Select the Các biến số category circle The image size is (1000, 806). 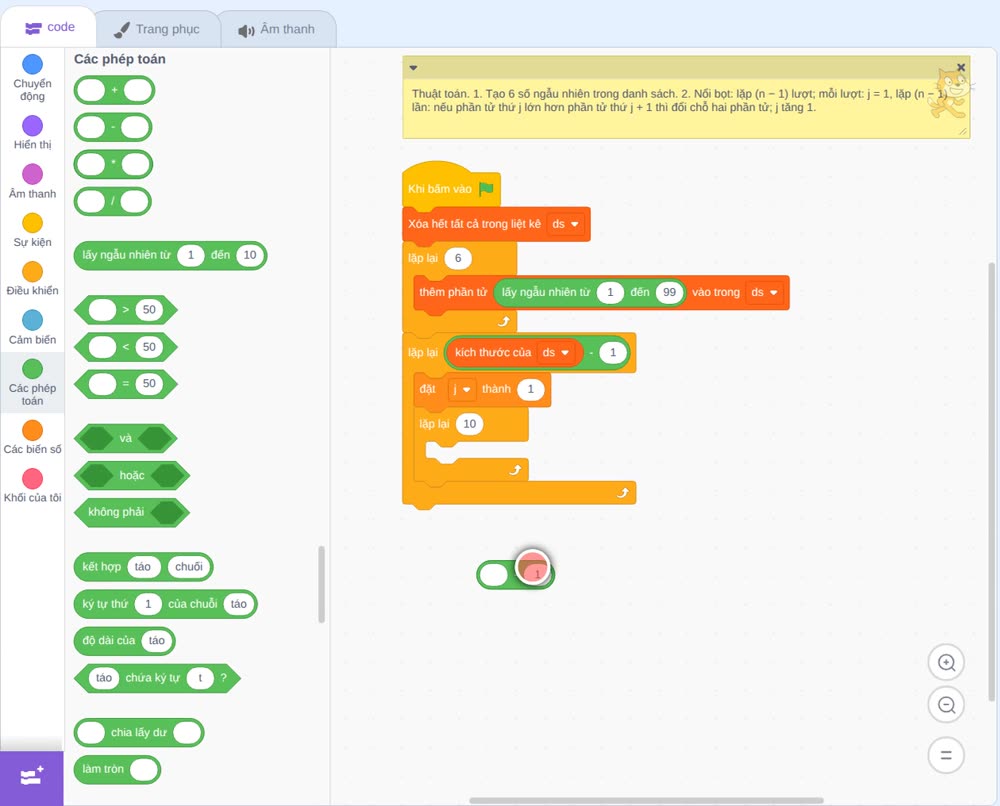click(33, 430)
